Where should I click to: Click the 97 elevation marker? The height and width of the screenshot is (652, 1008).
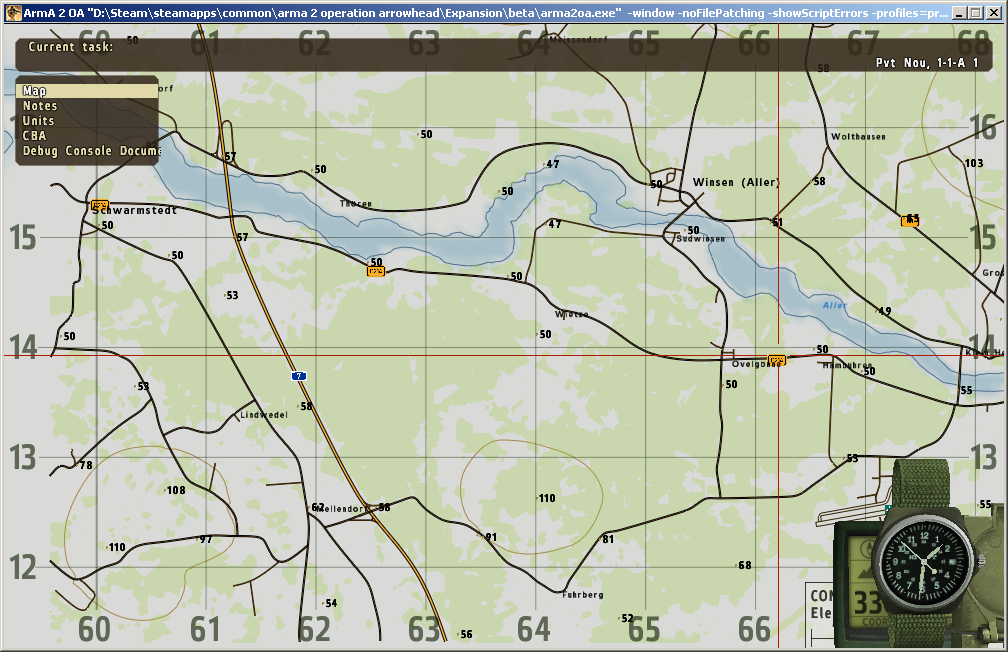coord(206,539)
